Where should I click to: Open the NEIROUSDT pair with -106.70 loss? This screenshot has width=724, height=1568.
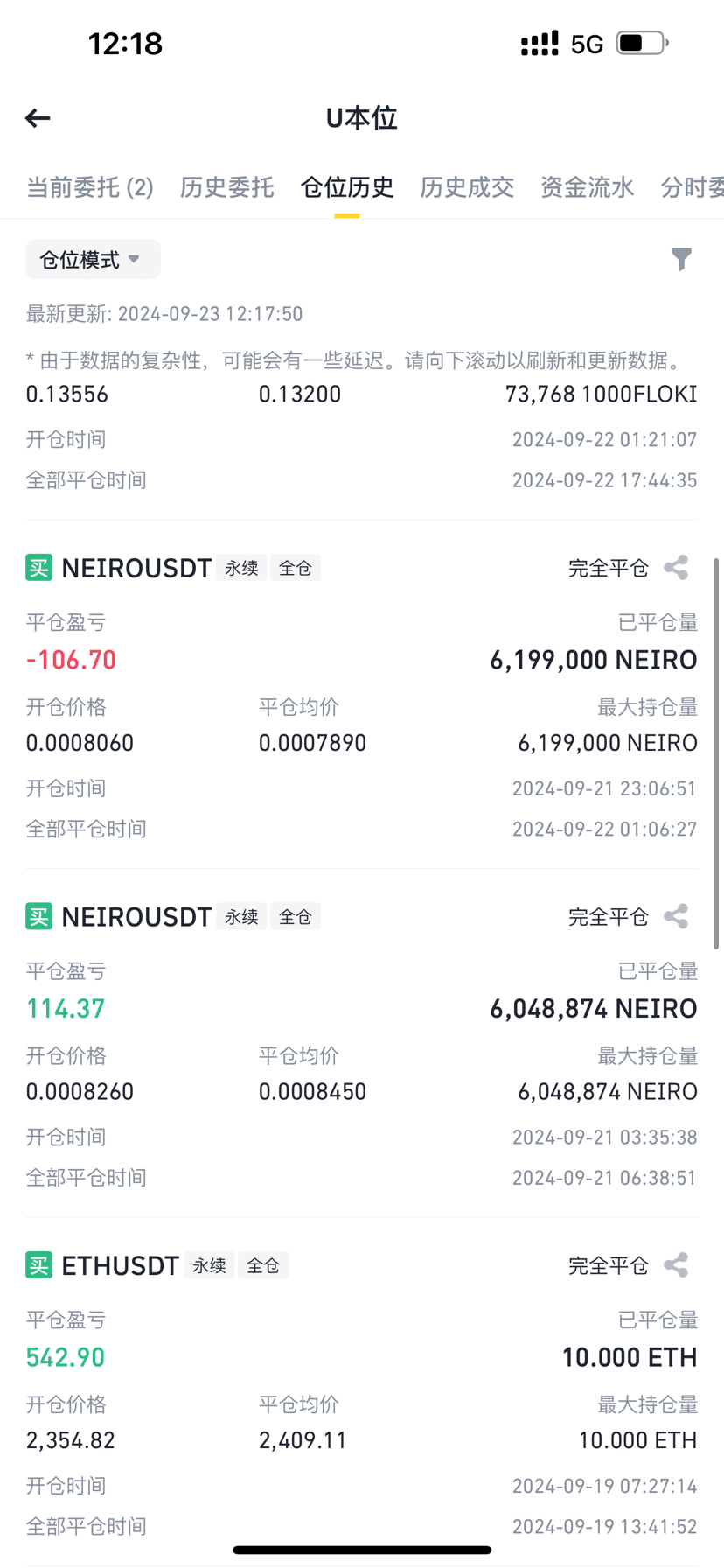(136, 568)
